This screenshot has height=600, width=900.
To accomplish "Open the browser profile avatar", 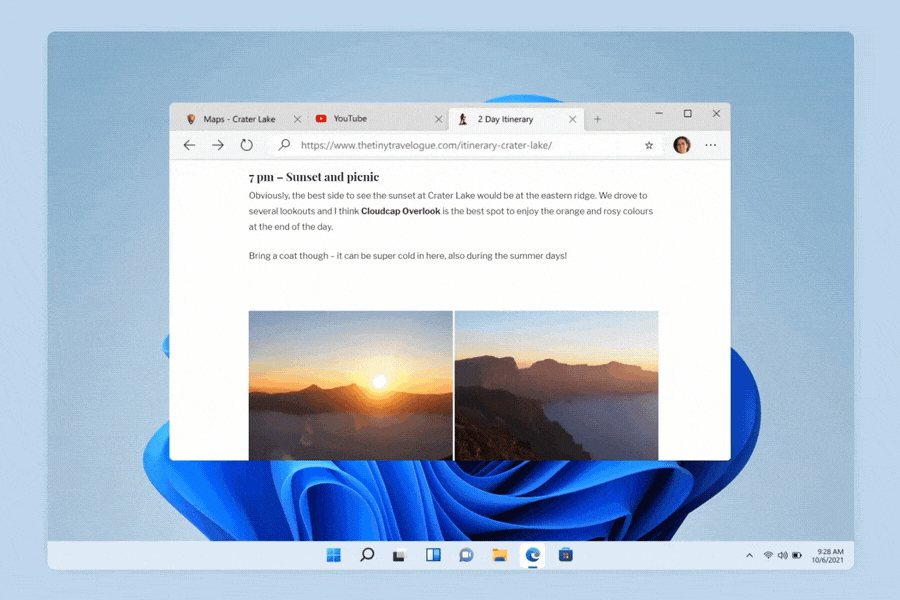I will [681, 145].
